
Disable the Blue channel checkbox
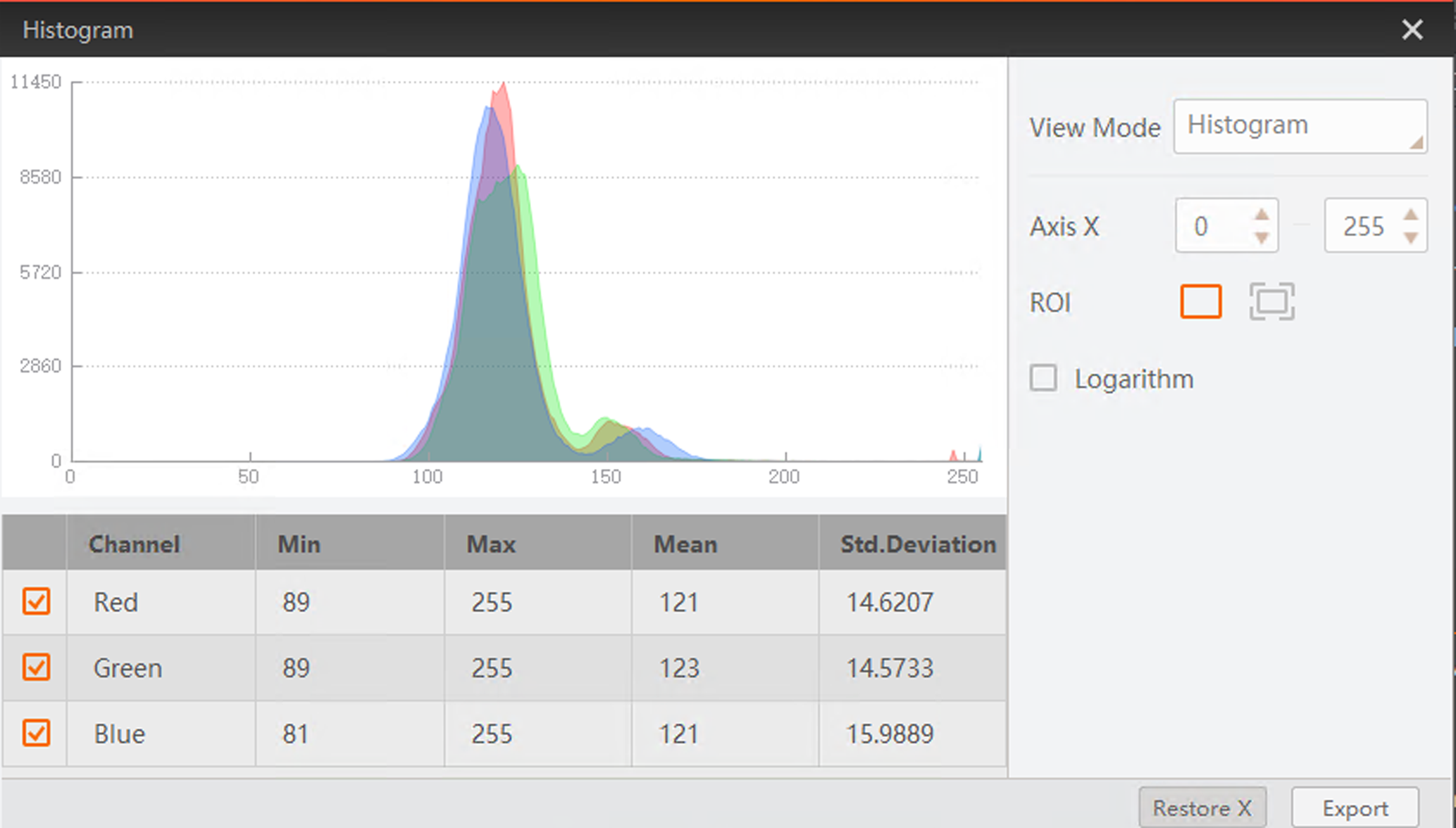click(36, 733)
